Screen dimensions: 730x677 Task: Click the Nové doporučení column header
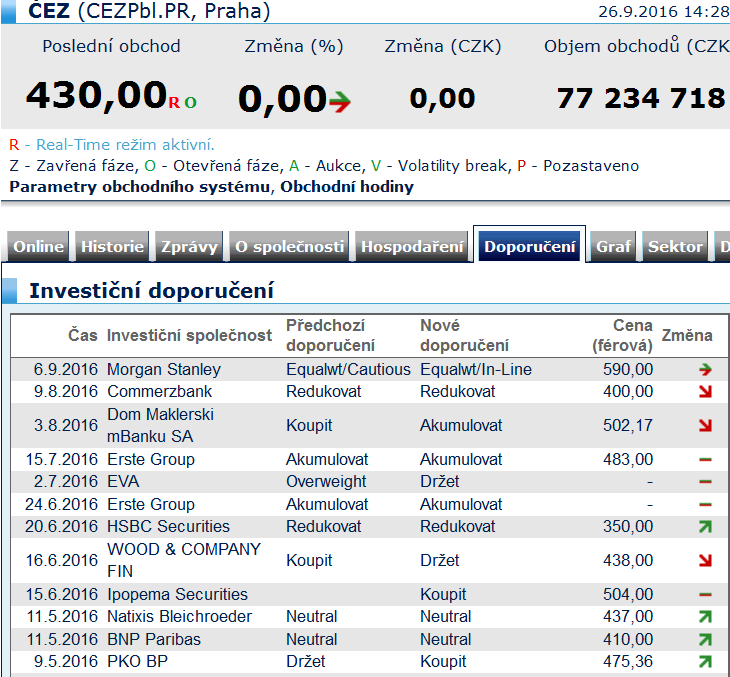coord(465,335)
